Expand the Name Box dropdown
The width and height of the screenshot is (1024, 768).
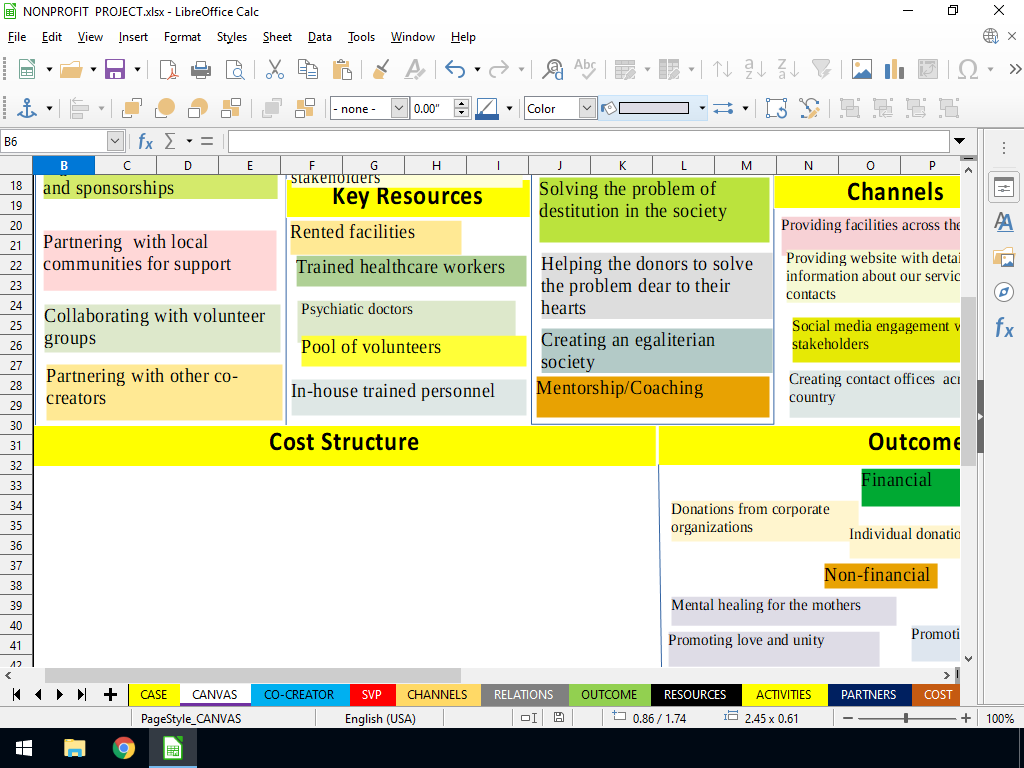pos(115,141)
